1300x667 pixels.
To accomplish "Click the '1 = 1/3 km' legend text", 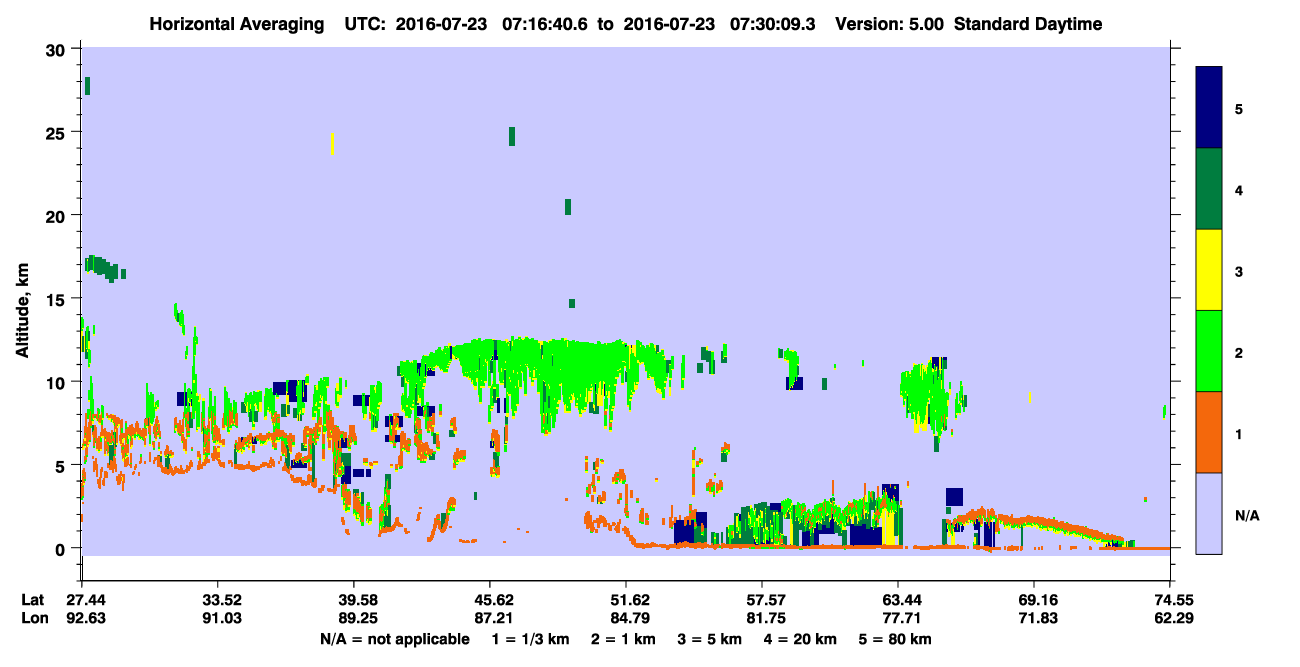I will [x=530, y=639].
